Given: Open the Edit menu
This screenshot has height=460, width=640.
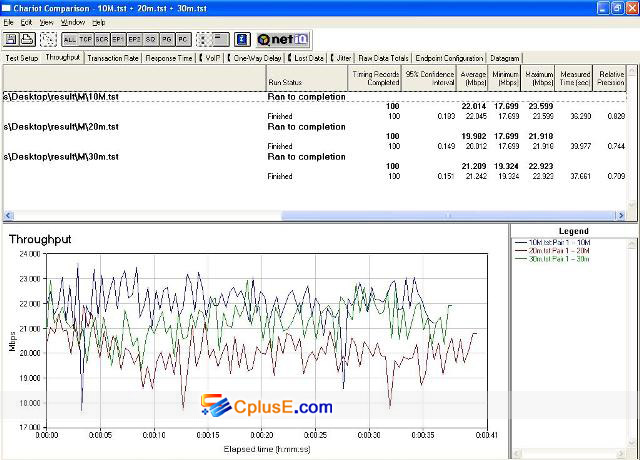Looking at the screenshot, I should tap(26, 22).
